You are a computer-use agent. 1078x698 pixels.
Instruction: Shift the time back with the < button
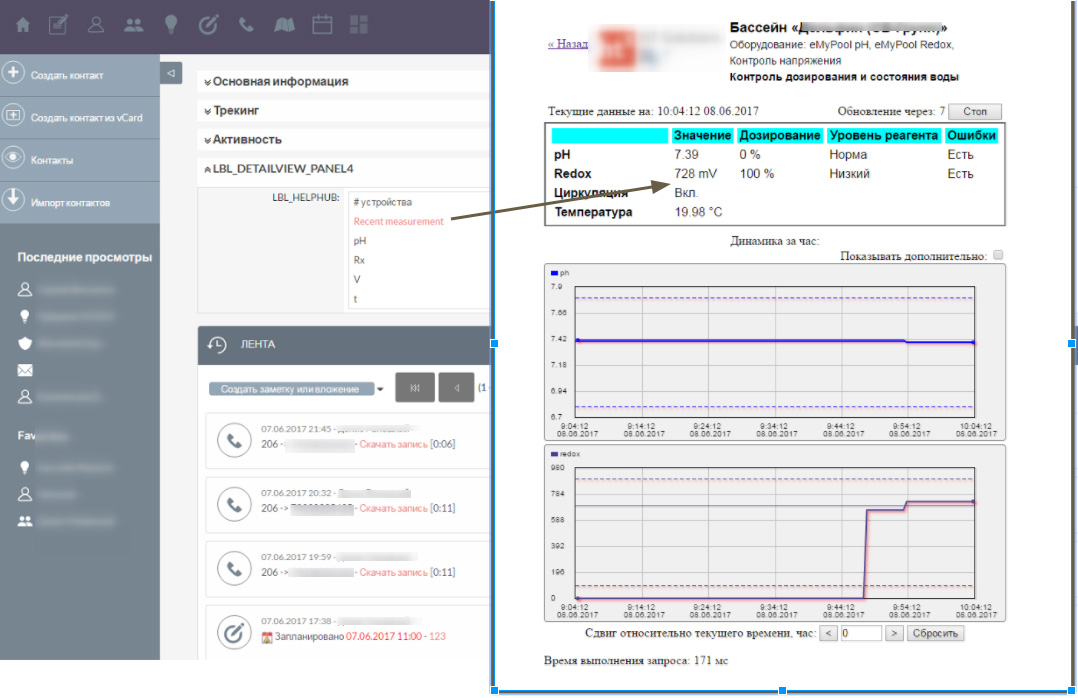(828, 633)
